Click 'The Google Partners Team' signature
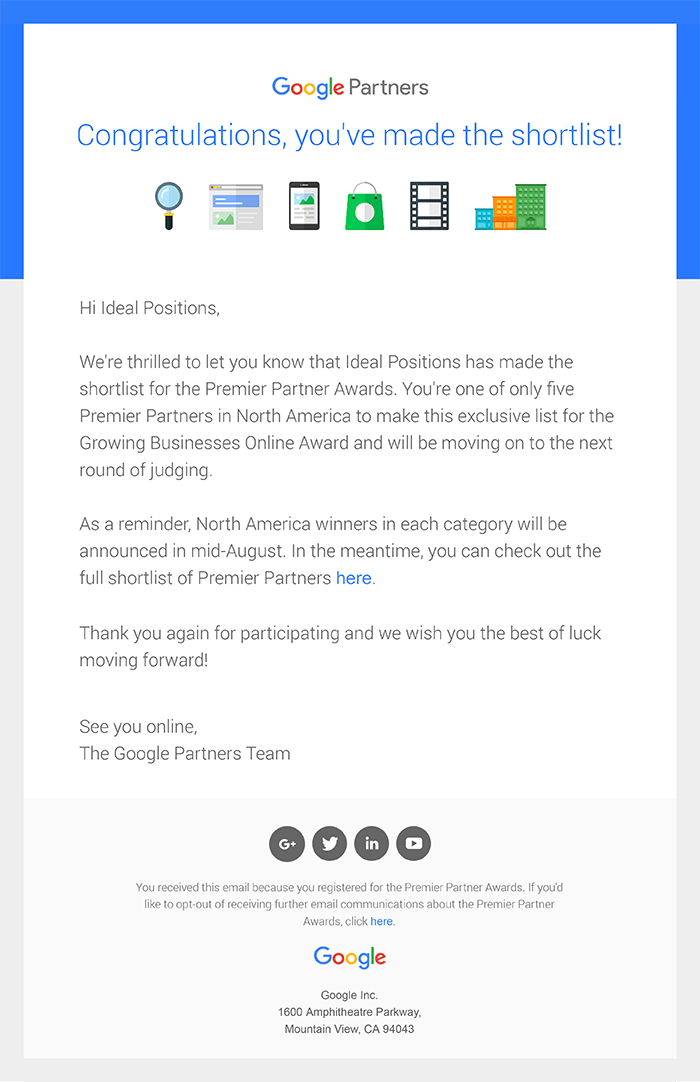Viewport: 700px width, 1082px height. click(x=185, y=753)
